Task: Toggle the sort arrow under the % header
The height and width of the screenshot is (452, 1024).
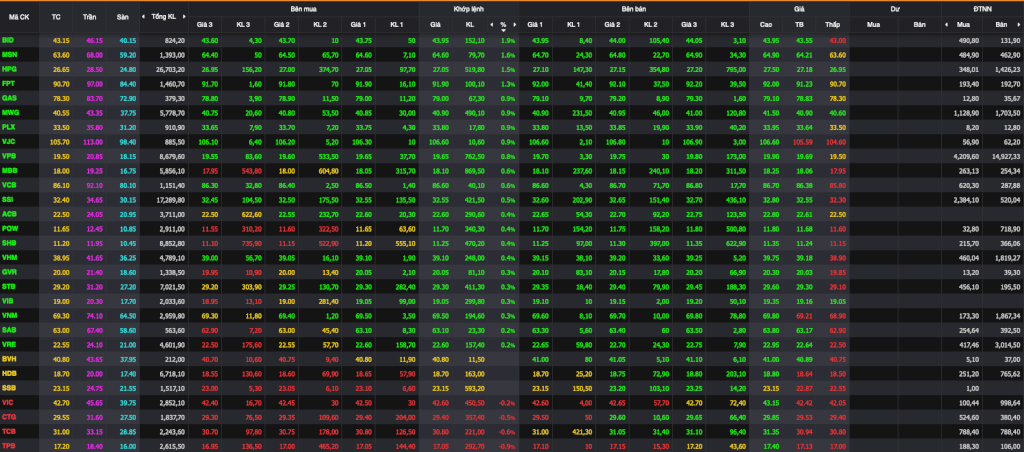Action: (x=504, y=30)
